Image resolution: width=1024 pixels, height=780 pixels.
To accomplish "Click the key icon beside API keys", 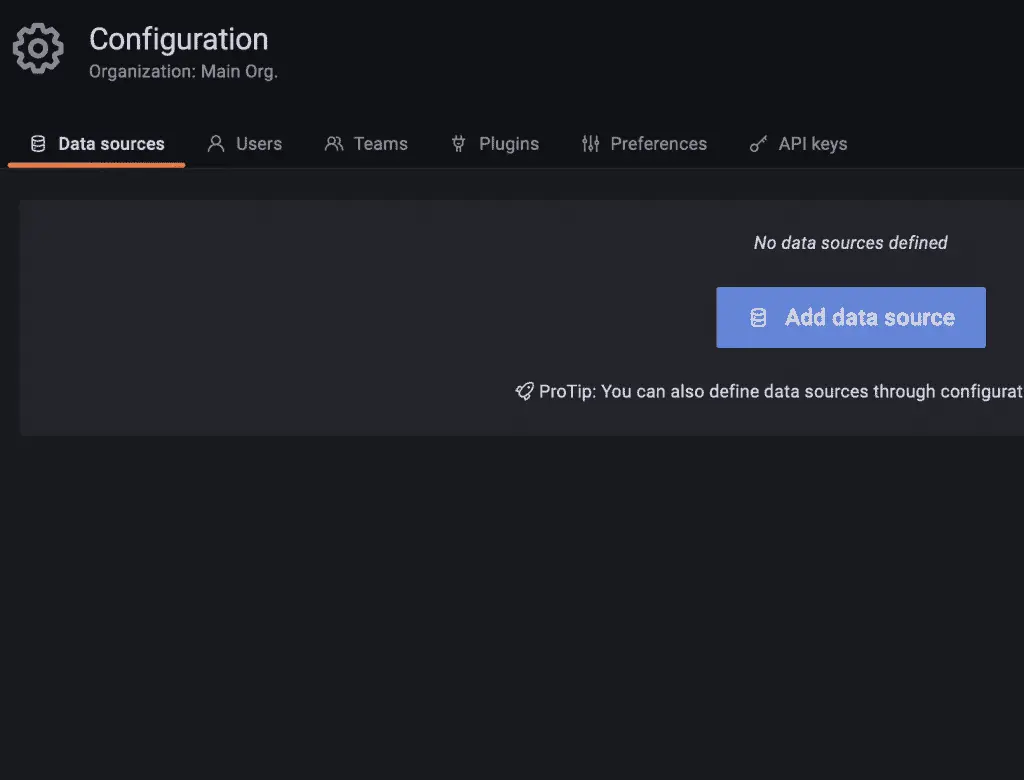I will pyautogui.click(x=759, y=144).
